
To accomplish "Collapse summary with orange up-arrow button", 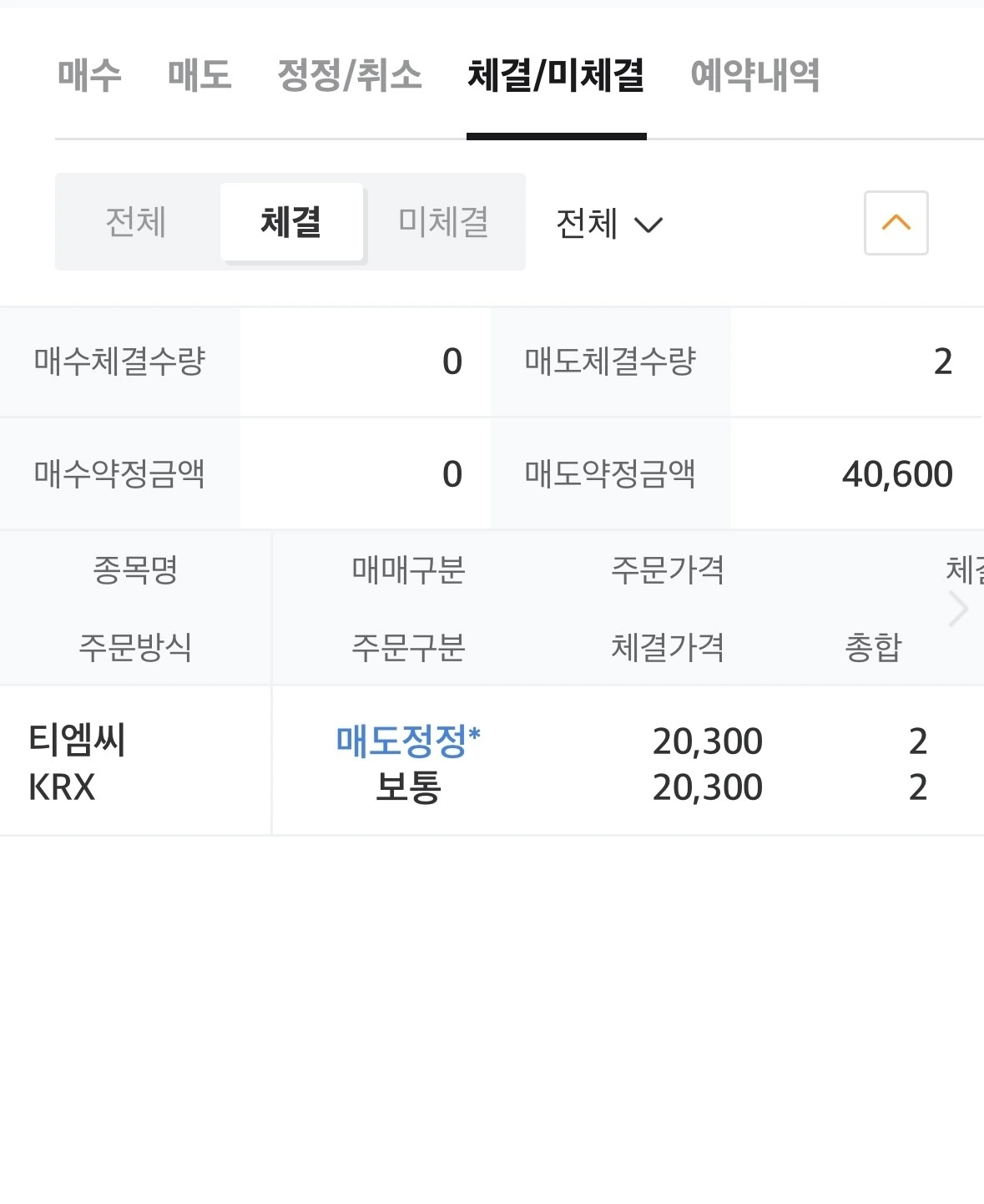I will tap(896, 223).
